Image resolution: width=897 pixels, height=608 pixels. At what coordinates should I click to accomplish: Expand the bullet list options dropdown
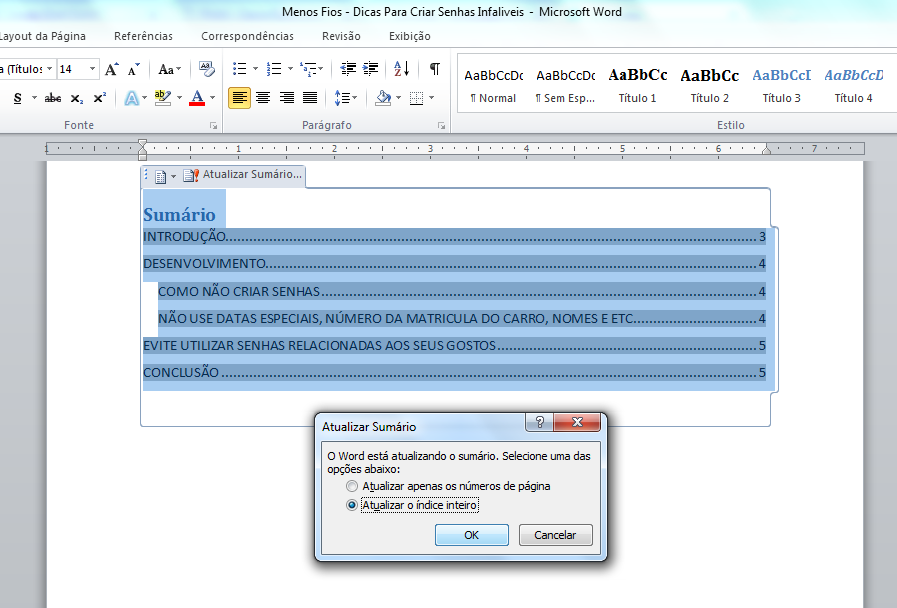[254, 67]
